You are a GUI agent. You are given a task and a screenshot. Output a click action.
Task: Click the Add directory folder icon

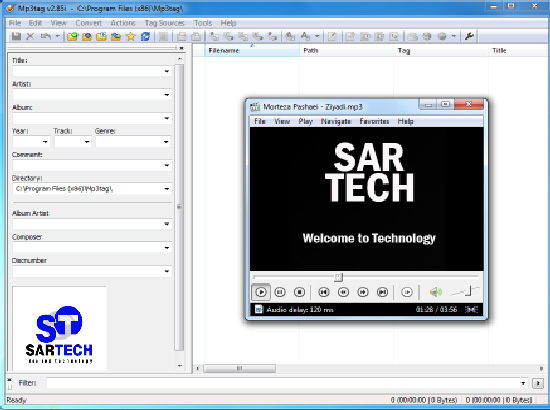[x=101, y=36]
